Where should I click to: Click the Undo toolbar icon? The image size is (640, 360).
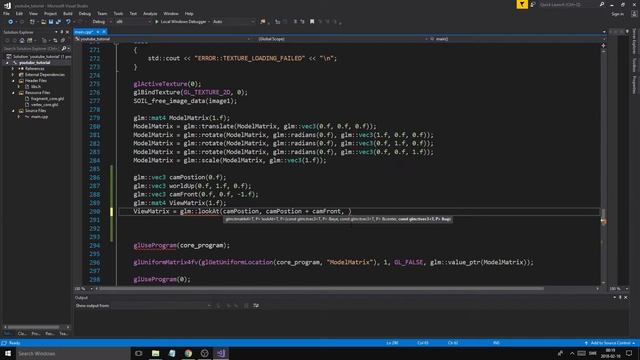(x=68, y=22)
